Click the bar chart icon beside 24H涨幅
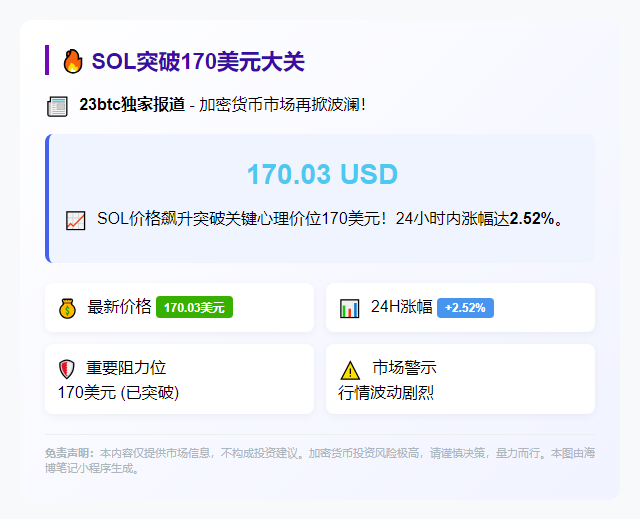 pyautogui.click(x=350, y=308)
